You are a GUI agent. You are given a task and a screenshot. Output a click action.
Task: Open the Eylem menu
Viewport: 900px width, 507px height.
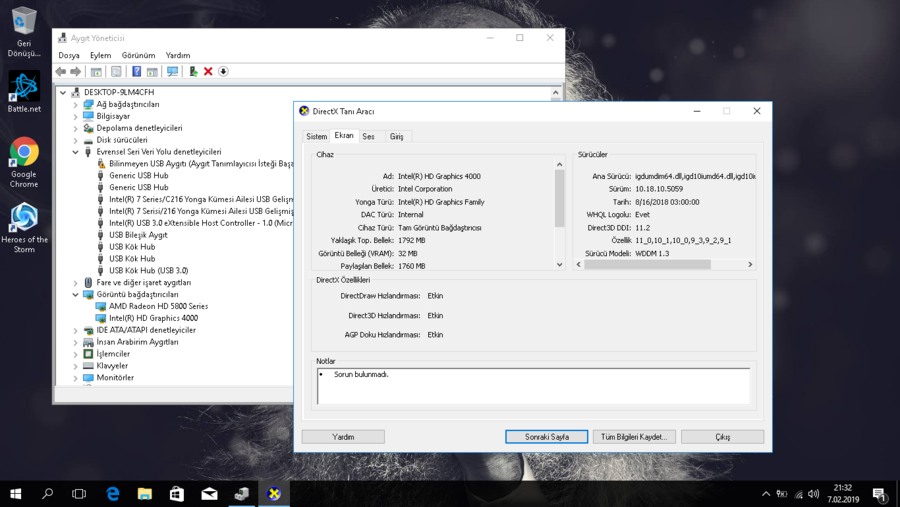pyautogui.click(x=100, y=55)
